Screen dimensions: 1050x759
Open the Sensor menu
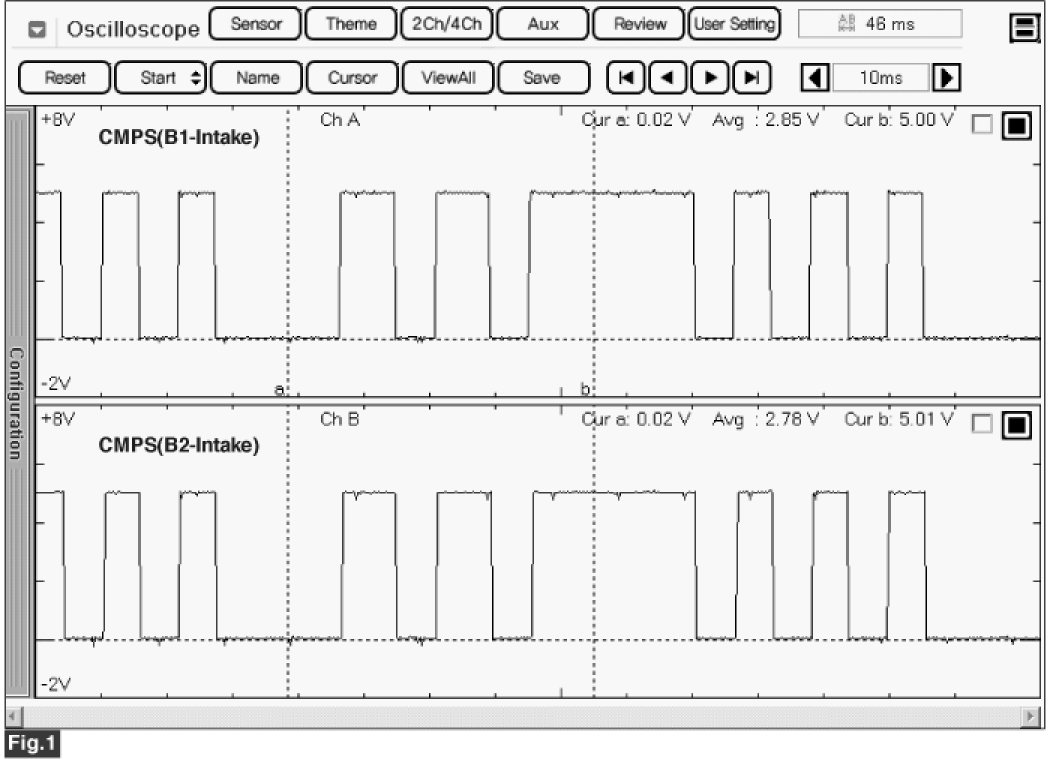[x=255, y=24]
